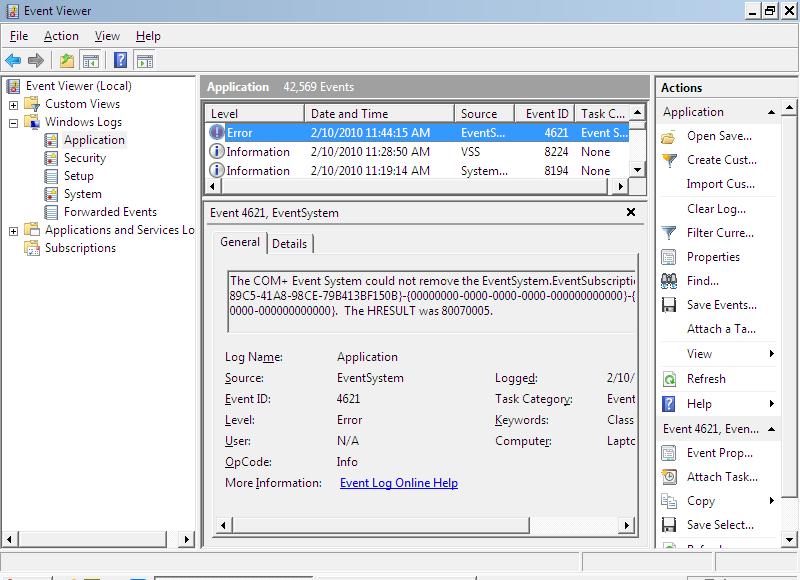
Task: Expand the View submenu in Actions
Action: pyautogui.click(x=771, y=354)
